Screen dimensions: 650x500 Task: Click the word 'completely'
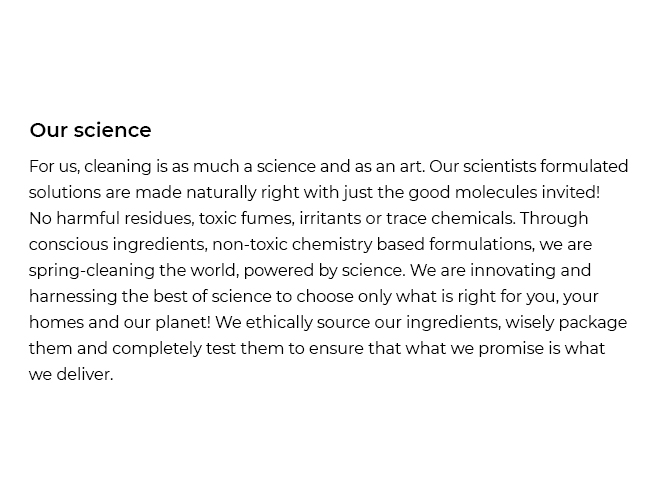pos(156,349)
